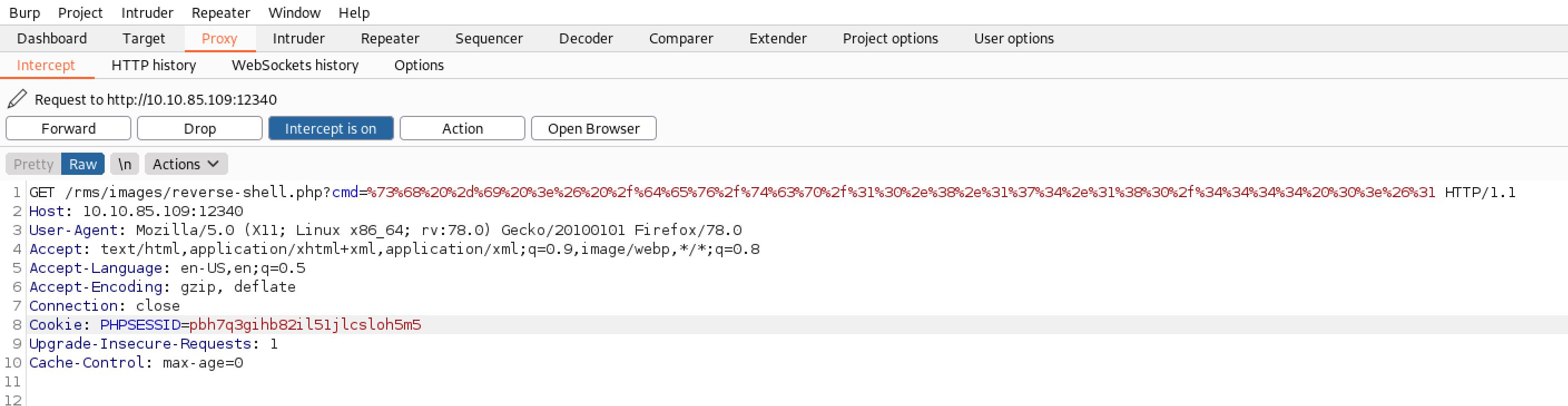
Task: Forward the intercepted request
Action: (x=68, y=129)
